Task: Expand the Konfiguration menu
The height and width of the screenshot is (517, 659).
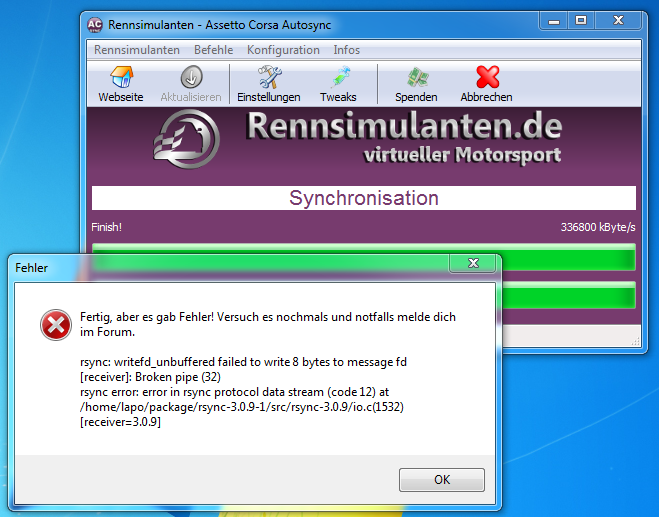Action: 283,50
